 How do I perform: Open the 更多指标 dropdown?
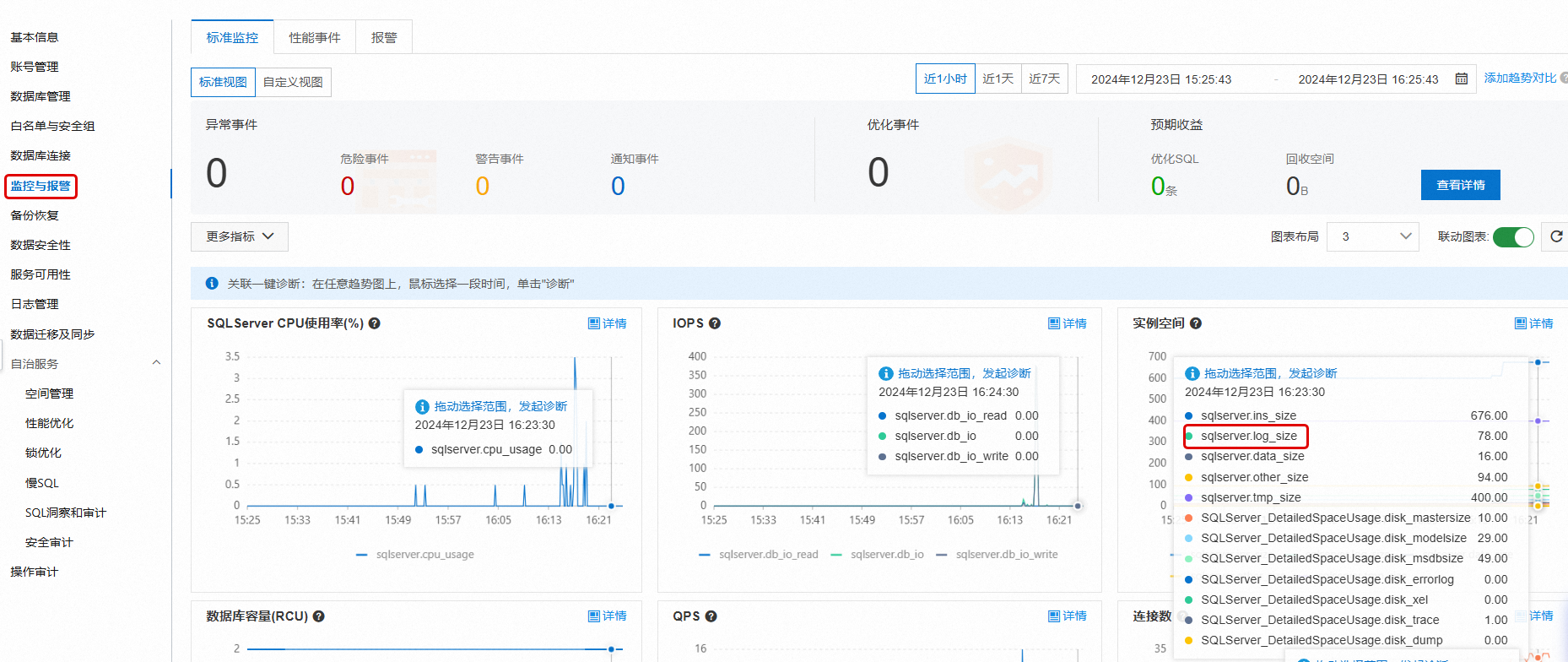pos(240,236)
